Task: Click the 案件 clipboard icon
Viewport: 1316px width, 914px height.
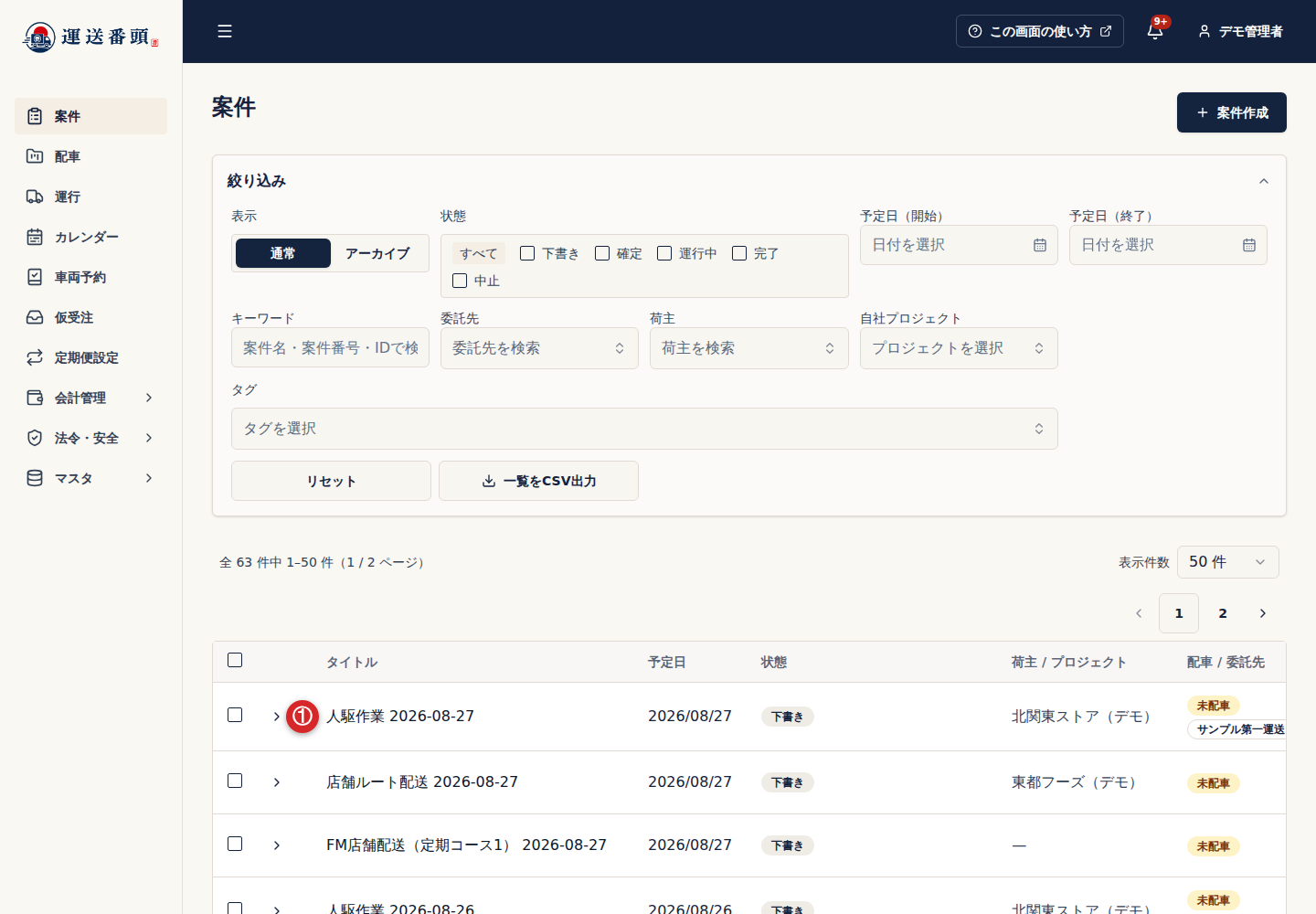Action: 35,116
